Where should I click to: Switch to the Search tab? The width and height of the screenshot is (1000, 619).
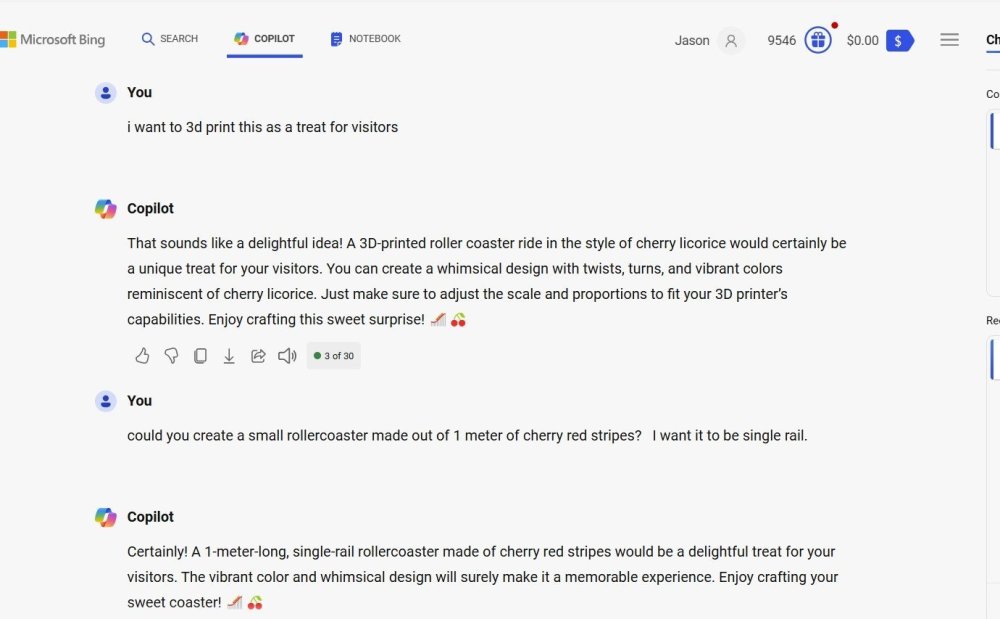170,39
